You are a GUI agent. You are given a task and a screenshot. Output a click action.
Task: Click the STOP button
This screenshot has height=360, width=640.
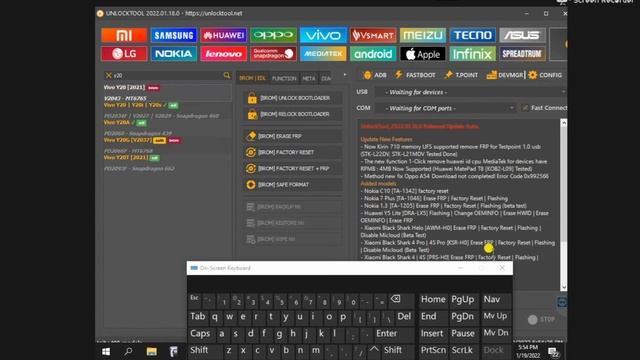coord(542,320)
